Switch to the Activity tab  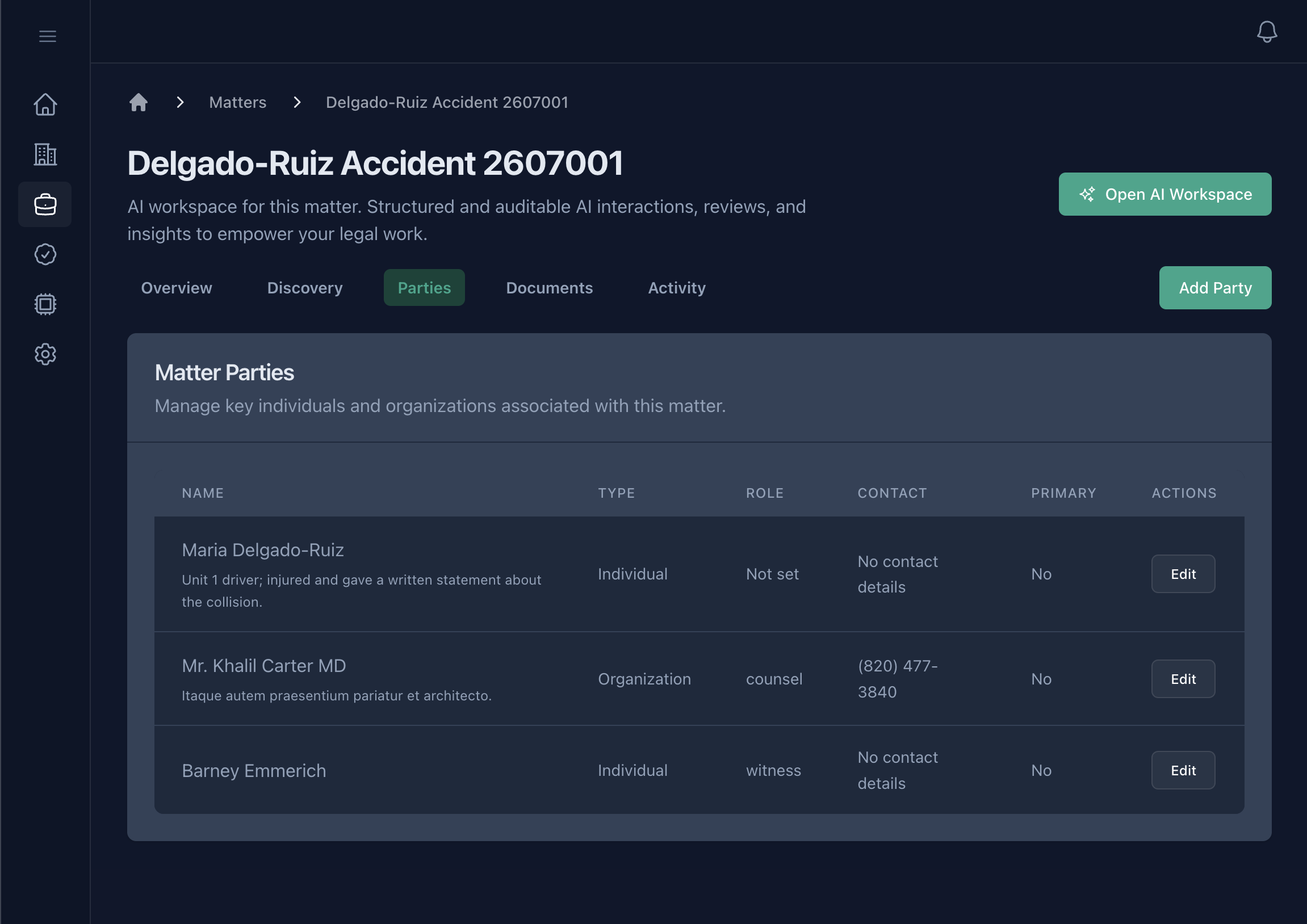point(677,288)
